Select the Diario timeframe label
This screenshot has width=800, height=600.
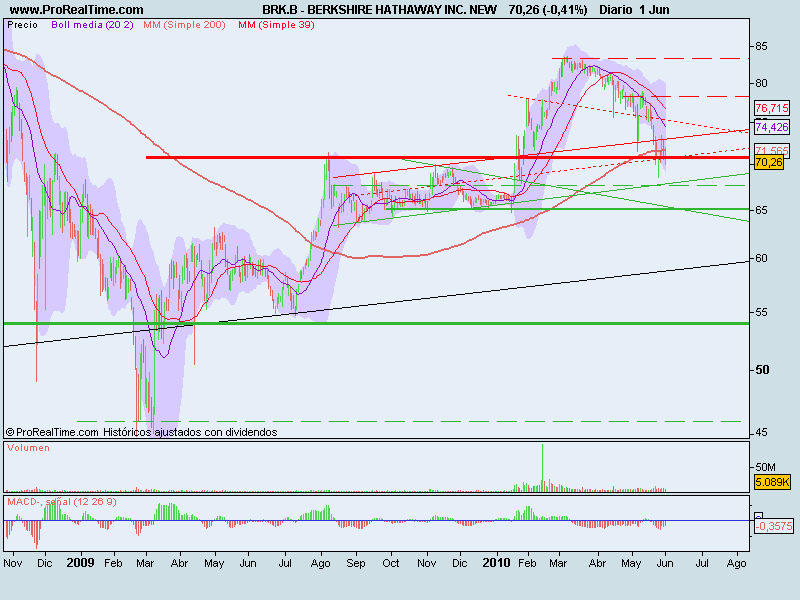coord(616,10)
